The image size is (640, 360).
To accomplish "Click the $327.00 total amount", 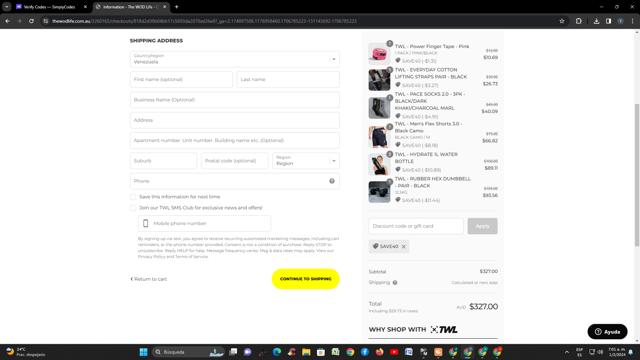I will (483, 307).
